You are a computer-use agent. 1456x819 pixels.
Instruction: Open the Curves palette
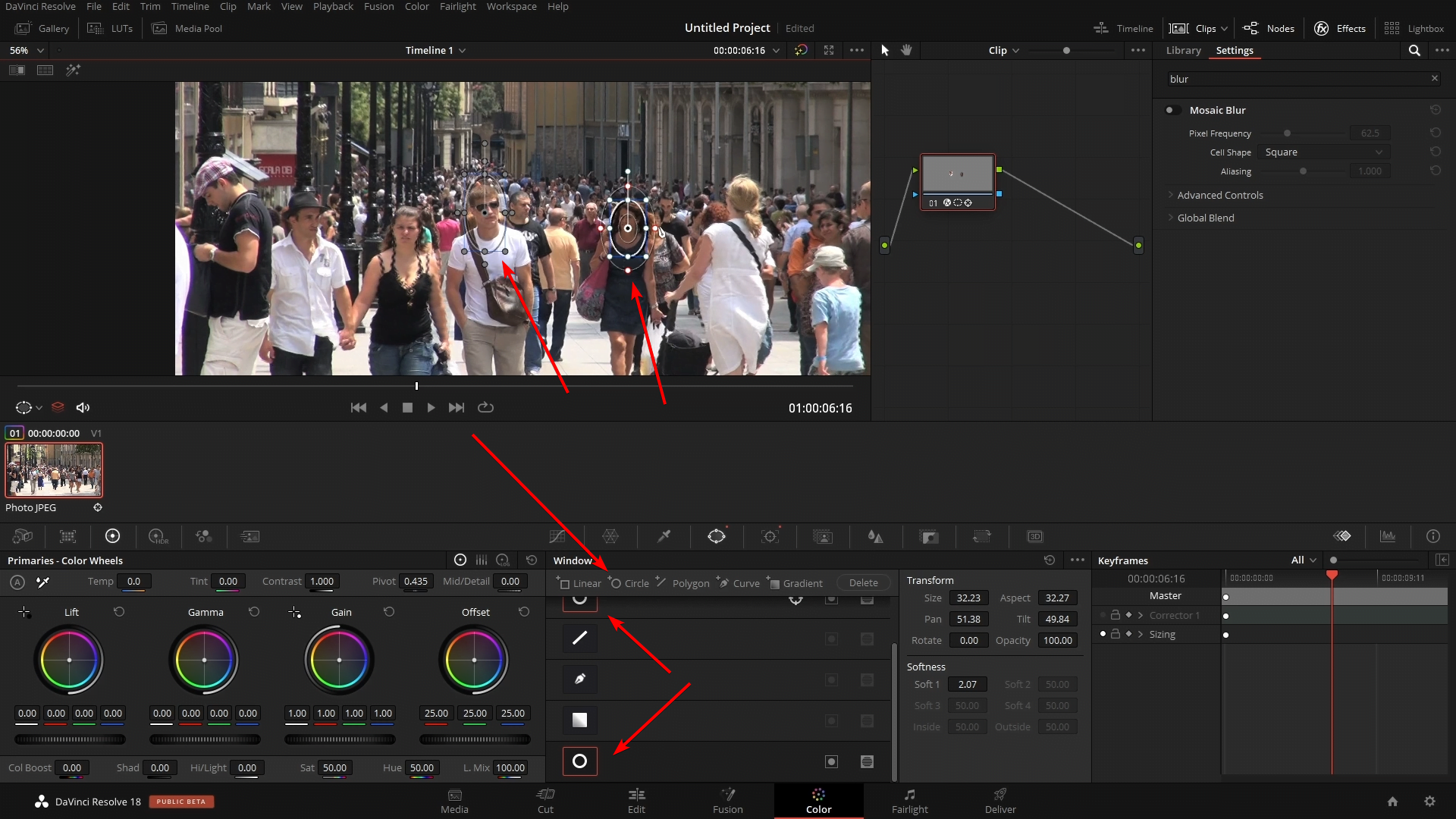tap(559, 536)
